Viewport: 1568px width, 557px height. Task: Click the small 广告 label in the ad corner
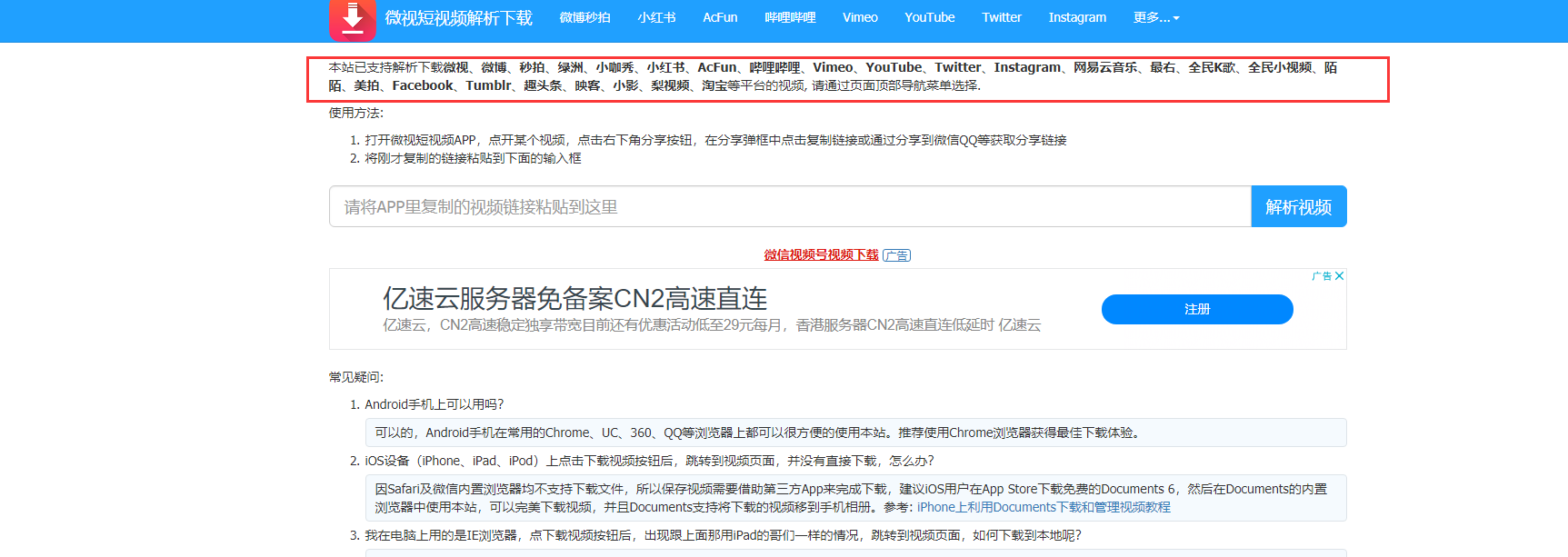1322,276
